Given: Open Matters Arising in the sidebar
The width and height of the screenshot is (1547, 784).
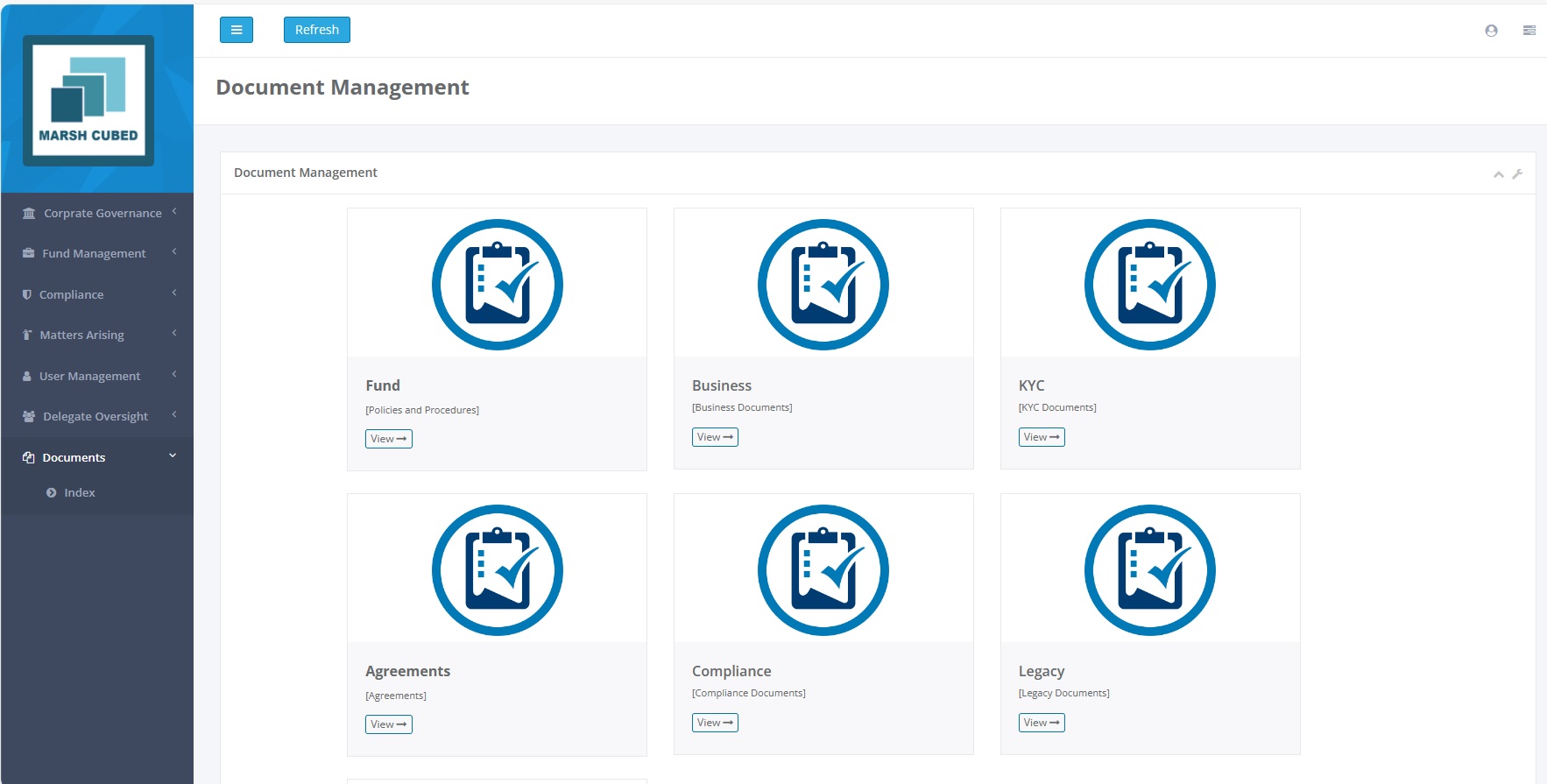Looking at the screenshot, I should tap(81, 335).
